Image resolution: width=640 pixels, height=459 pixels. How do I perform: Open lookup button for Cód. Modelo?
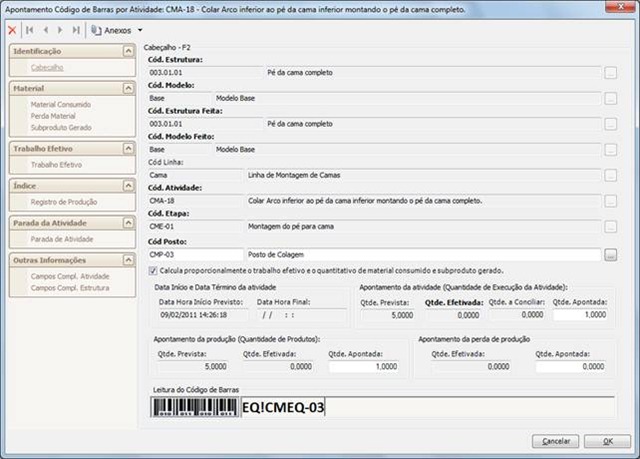(610, 98)
